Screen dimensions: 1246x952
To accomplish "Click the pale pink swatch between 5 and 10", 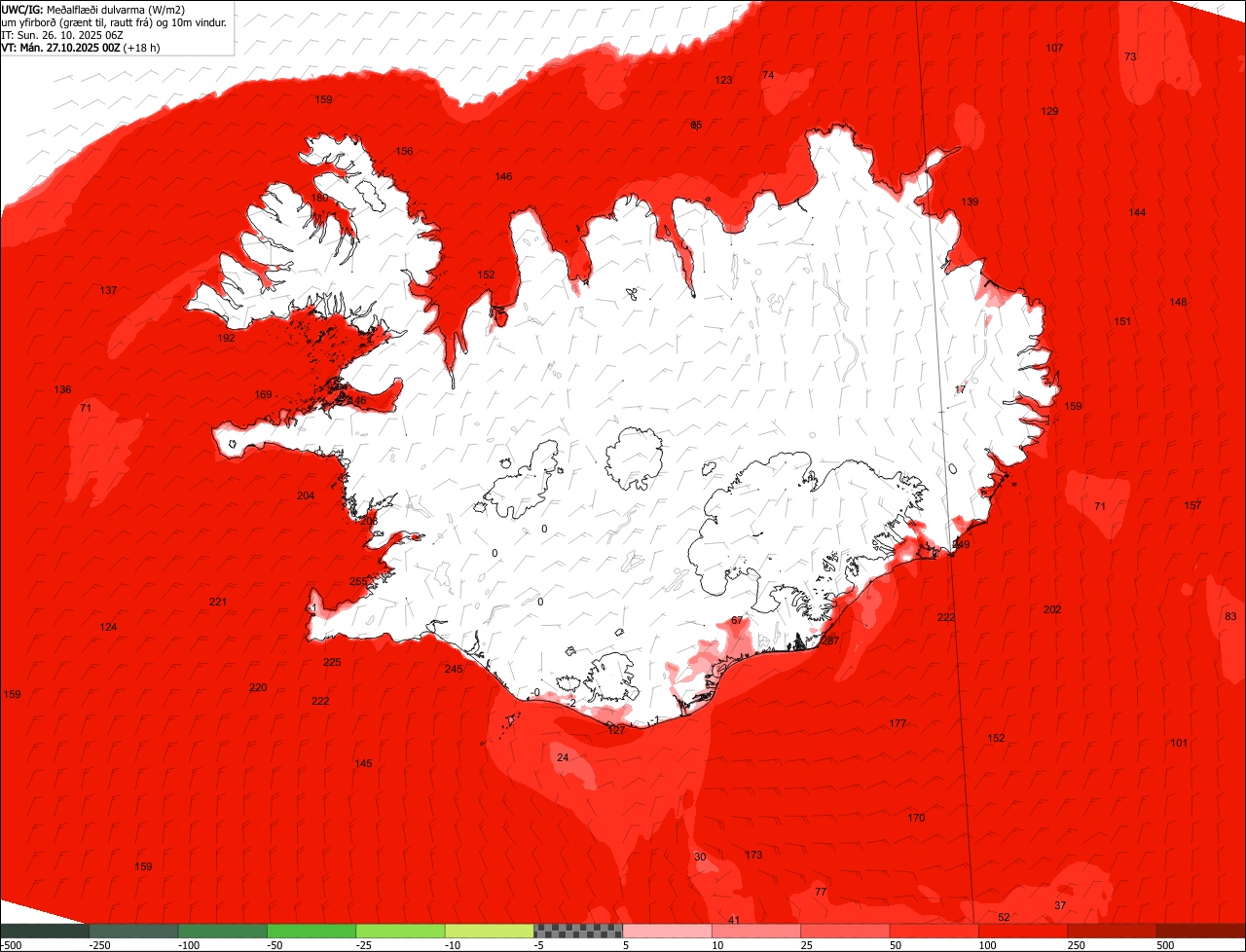I will click(x=668, y=931).
